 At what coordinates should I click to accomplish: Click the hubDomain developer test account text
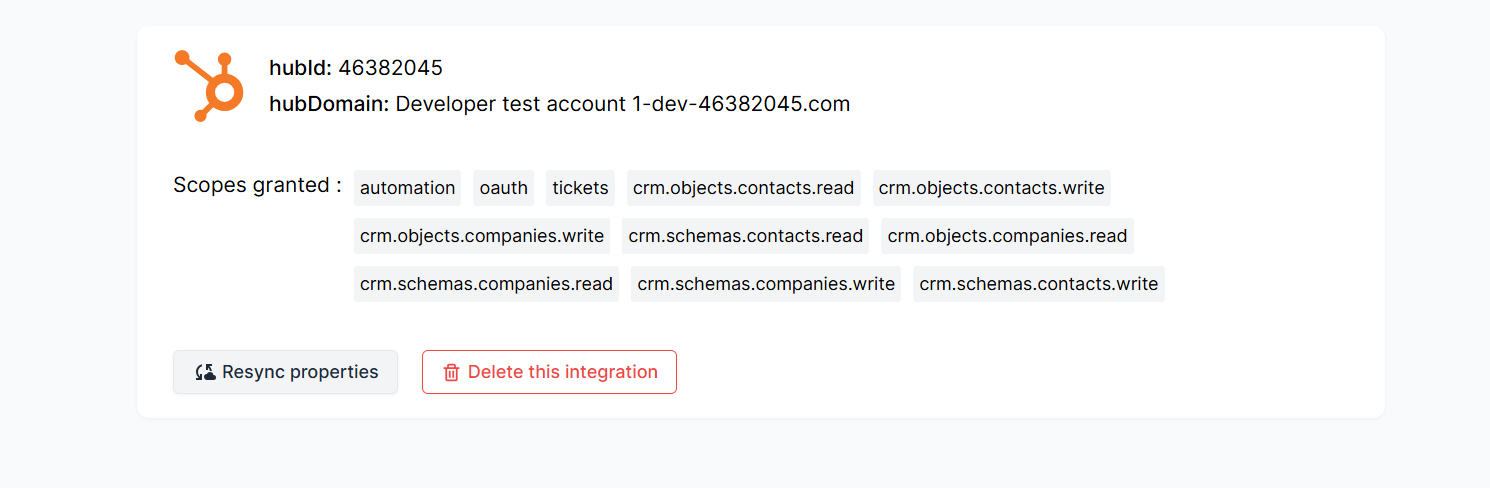623,104
